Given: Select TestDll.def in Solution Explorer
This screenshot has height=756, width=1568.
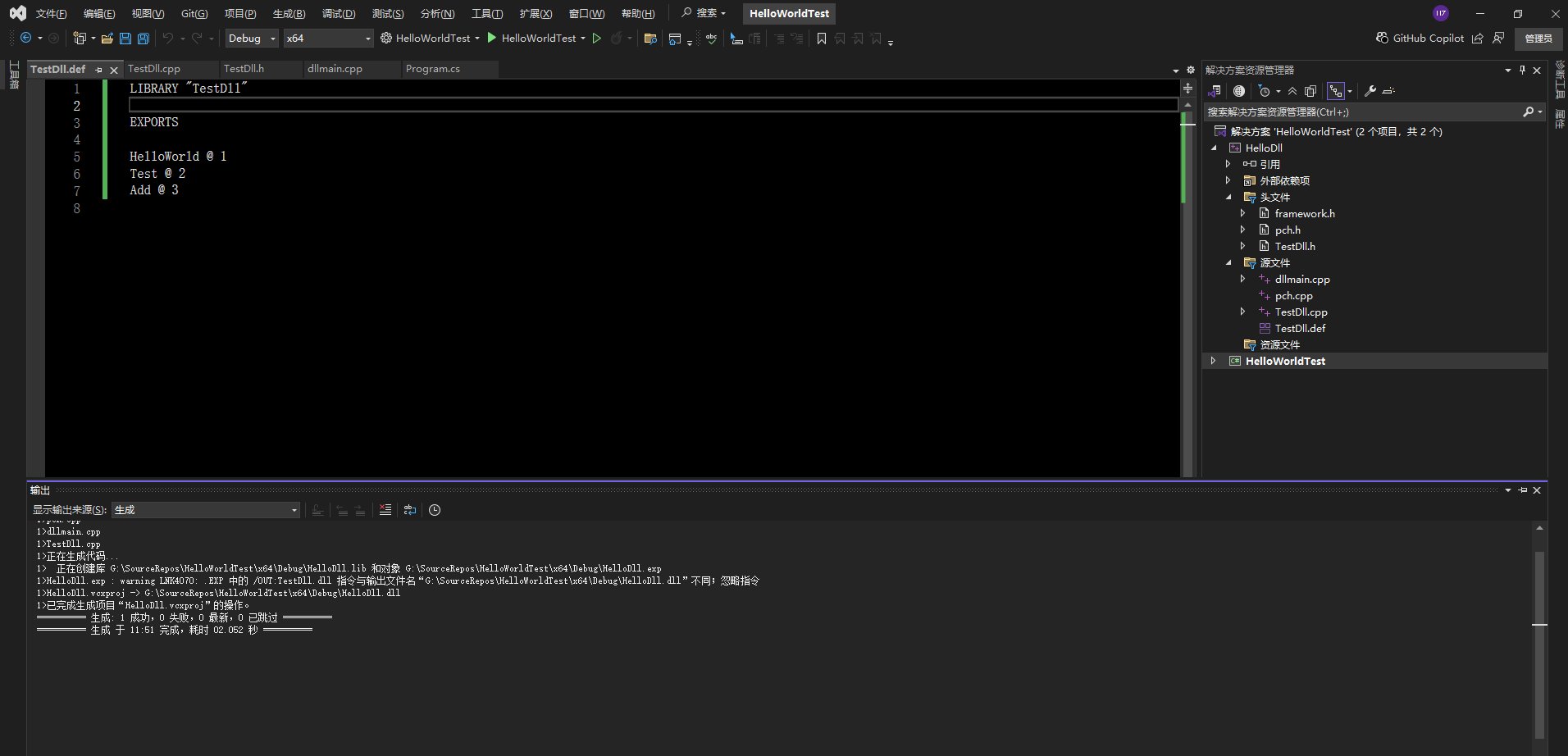Looking at the screenshot, I should point(1300,328).
